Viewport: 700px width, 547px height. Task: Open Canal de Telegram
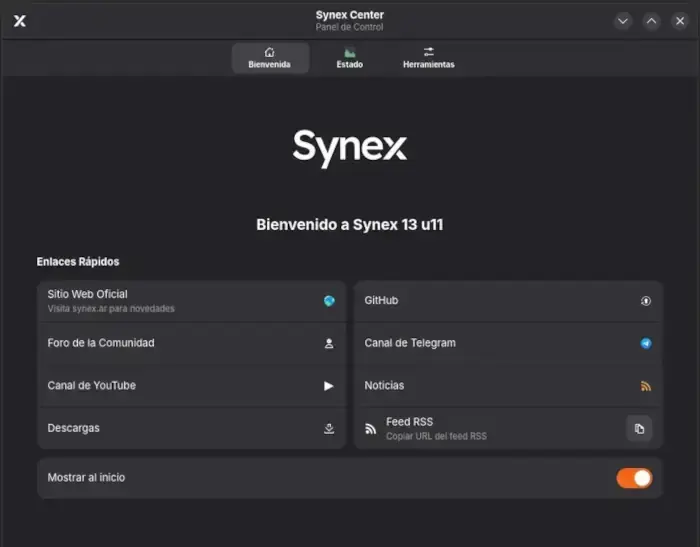[x=508, y=343]
